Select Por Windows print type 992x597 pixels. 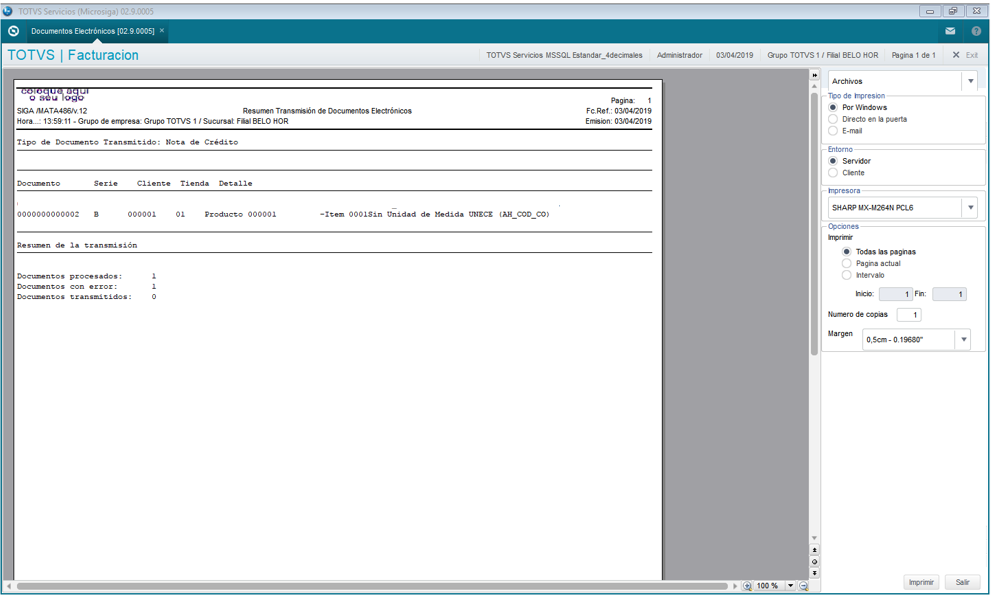point(833,108)
